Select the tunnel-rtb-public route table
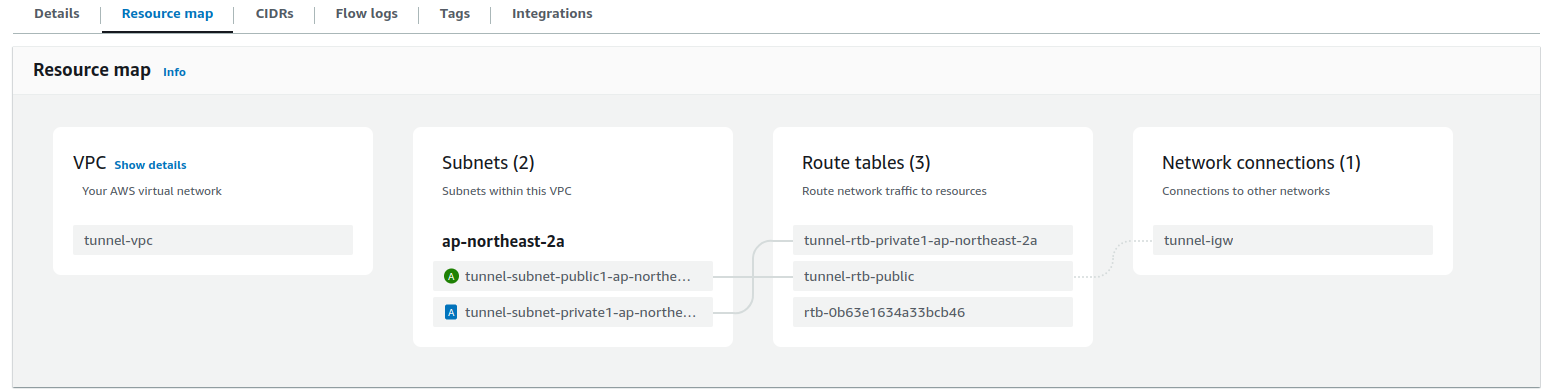The image size is (1541, 392). point(933,276)
